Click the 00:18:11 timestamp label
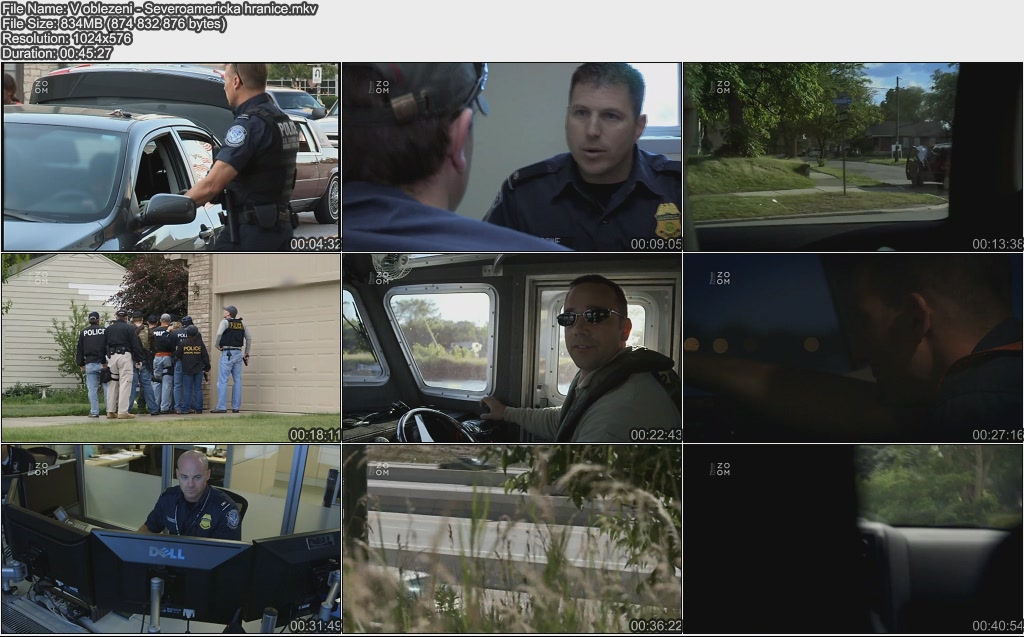1024x637 pixels. [x=315, y=435]
